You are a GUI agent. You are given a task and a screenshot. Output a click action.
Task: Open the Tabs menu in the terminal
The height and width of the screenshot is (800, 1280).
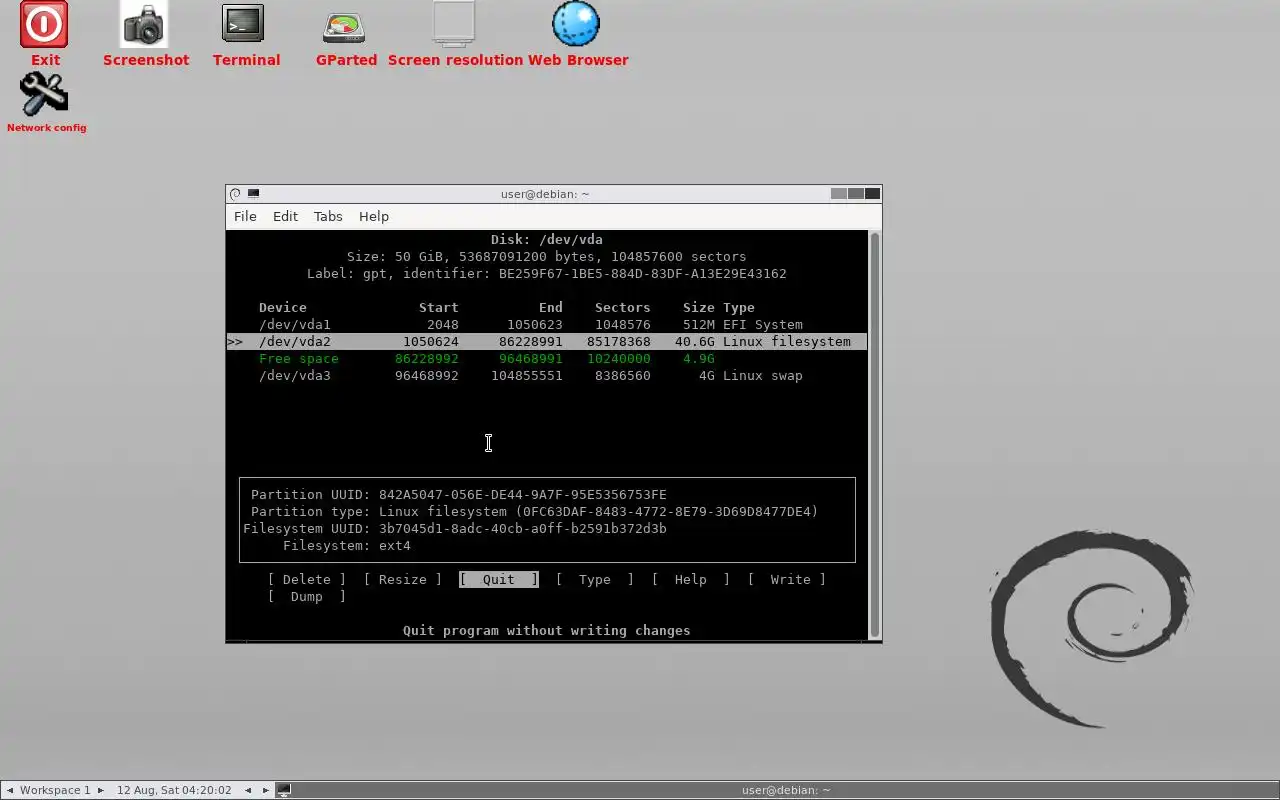tap(328, 216)
